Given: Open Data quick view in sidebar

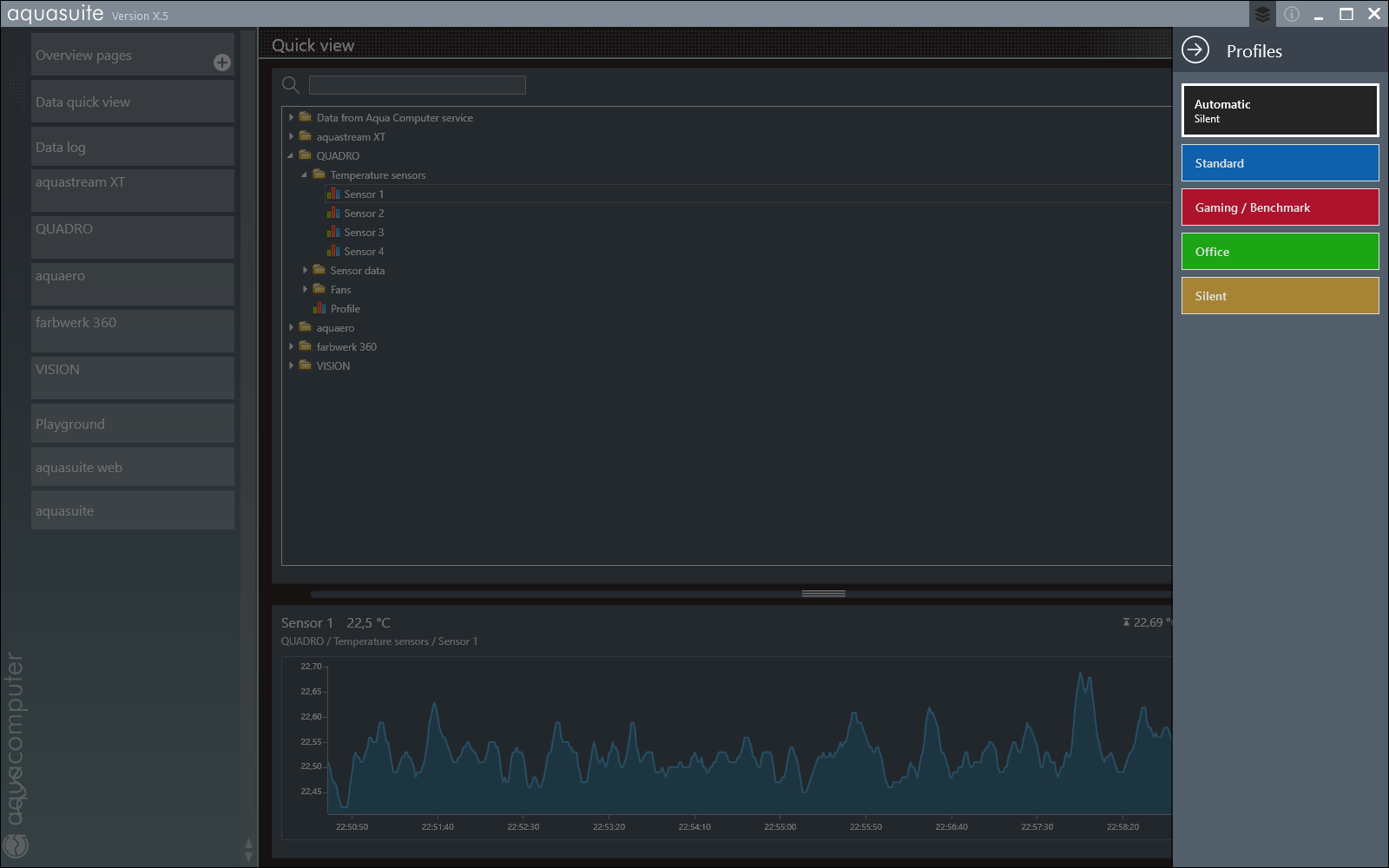Looking at the screenshot, I should pyautogui.click(x=133, y=102).
